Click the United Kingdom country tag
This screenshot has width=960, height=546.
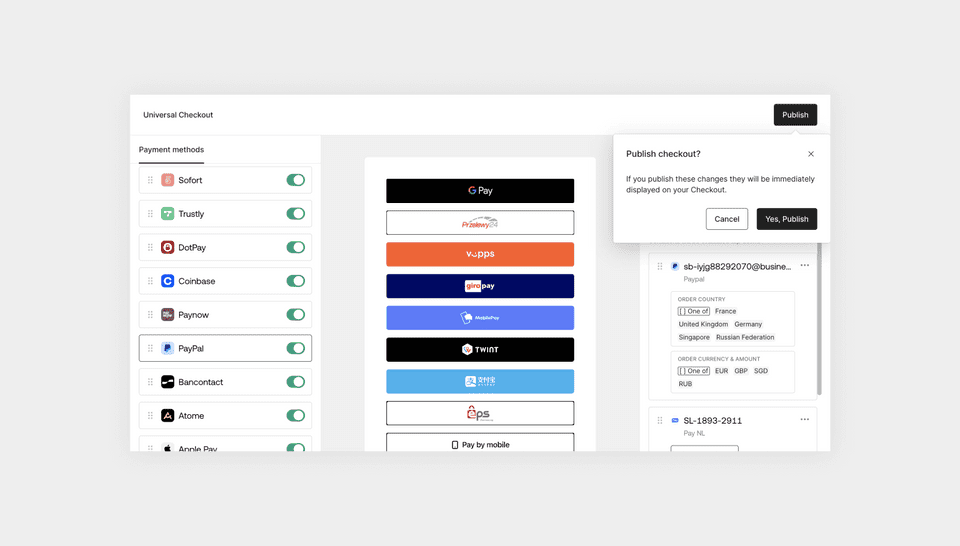pos(703,324)
